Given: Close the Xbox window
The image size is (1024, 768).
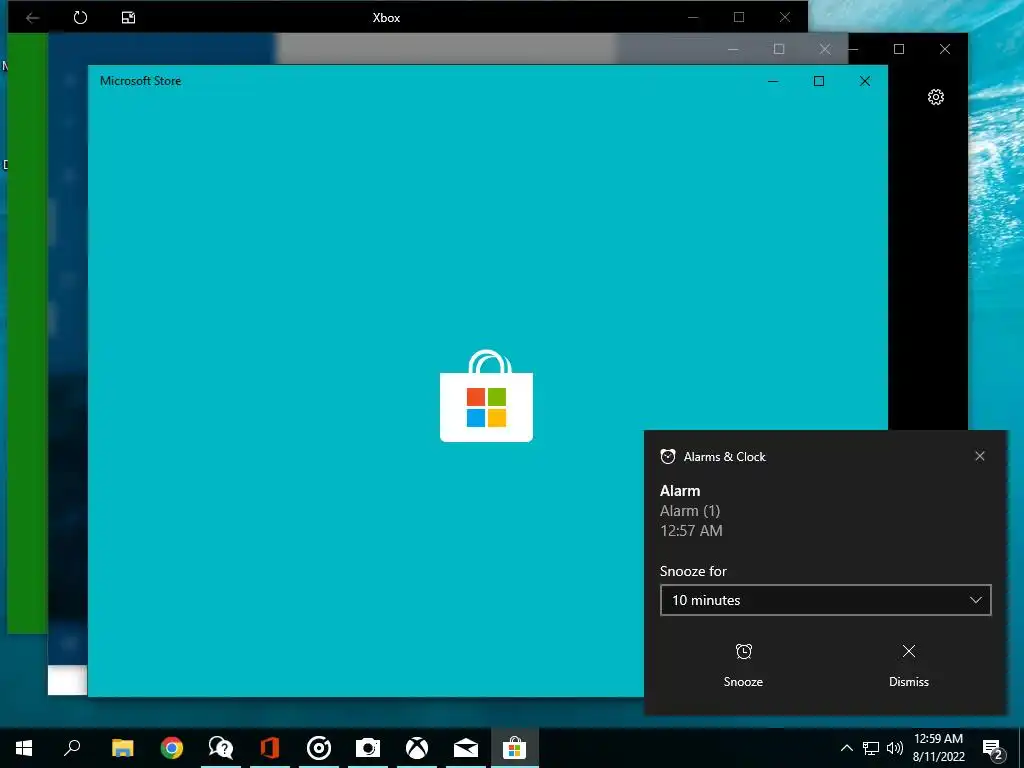Looking at the screenshot, I should tap(785, 18).
